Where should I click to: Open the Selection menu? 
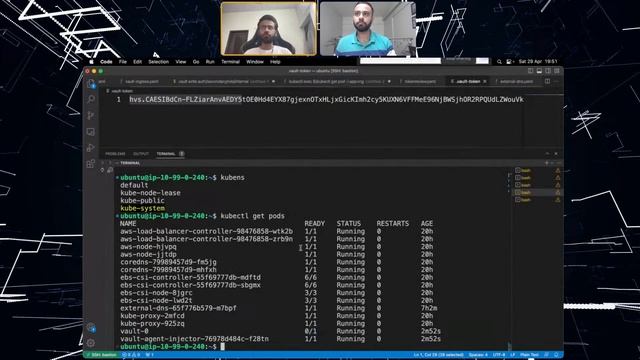158,62
